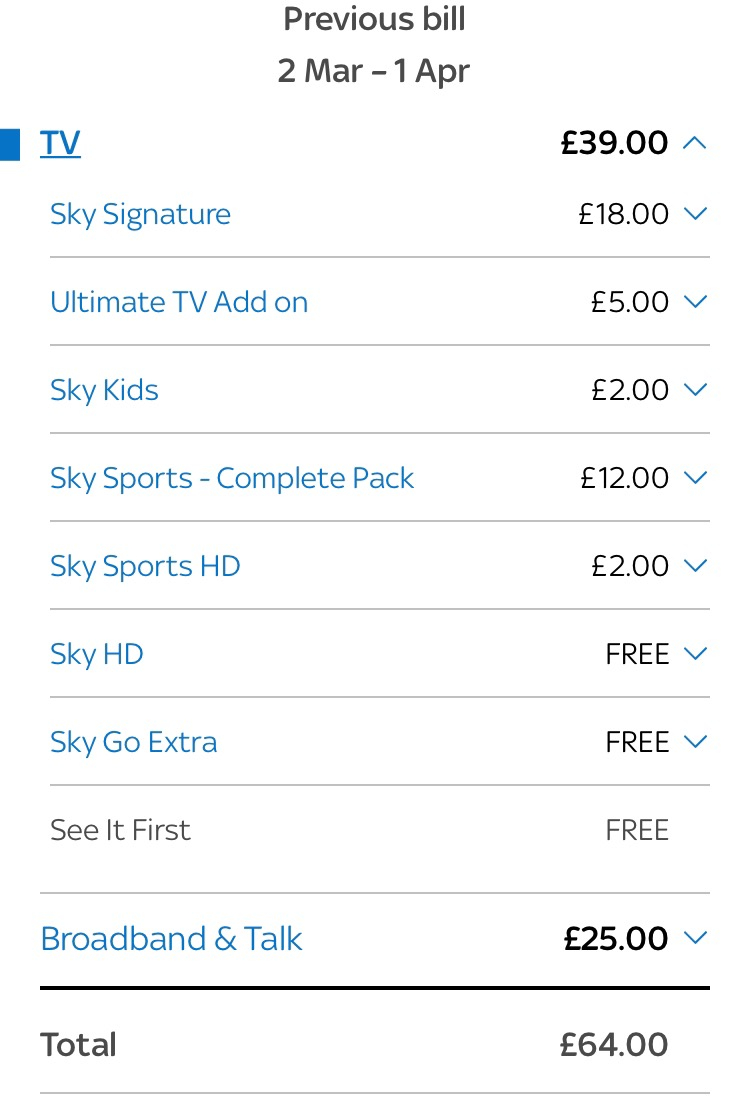
Task: Open Sky Sports HD link
Action: tap(146, 567)
